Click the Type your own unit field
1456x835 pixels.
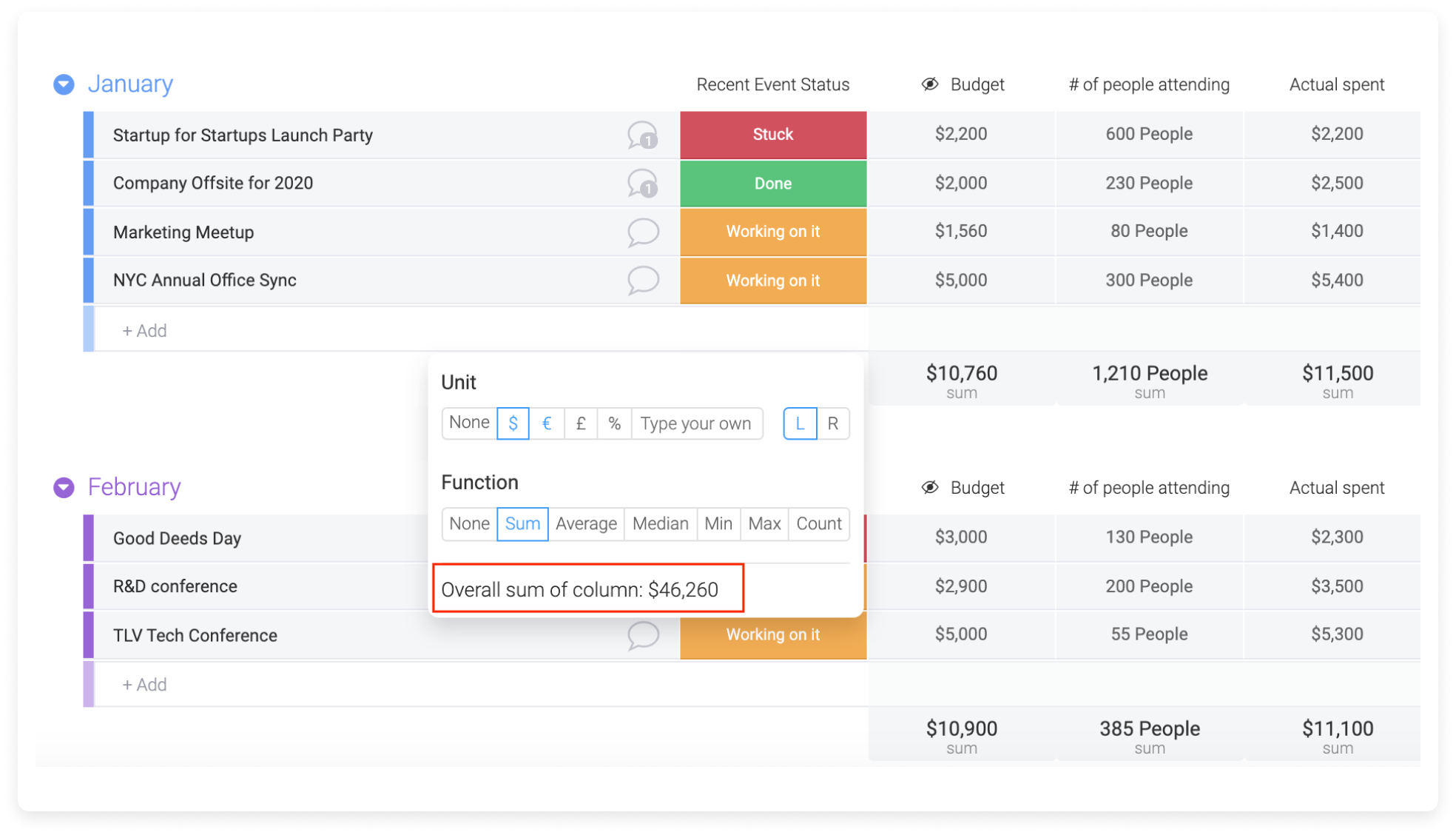point(696,423)
